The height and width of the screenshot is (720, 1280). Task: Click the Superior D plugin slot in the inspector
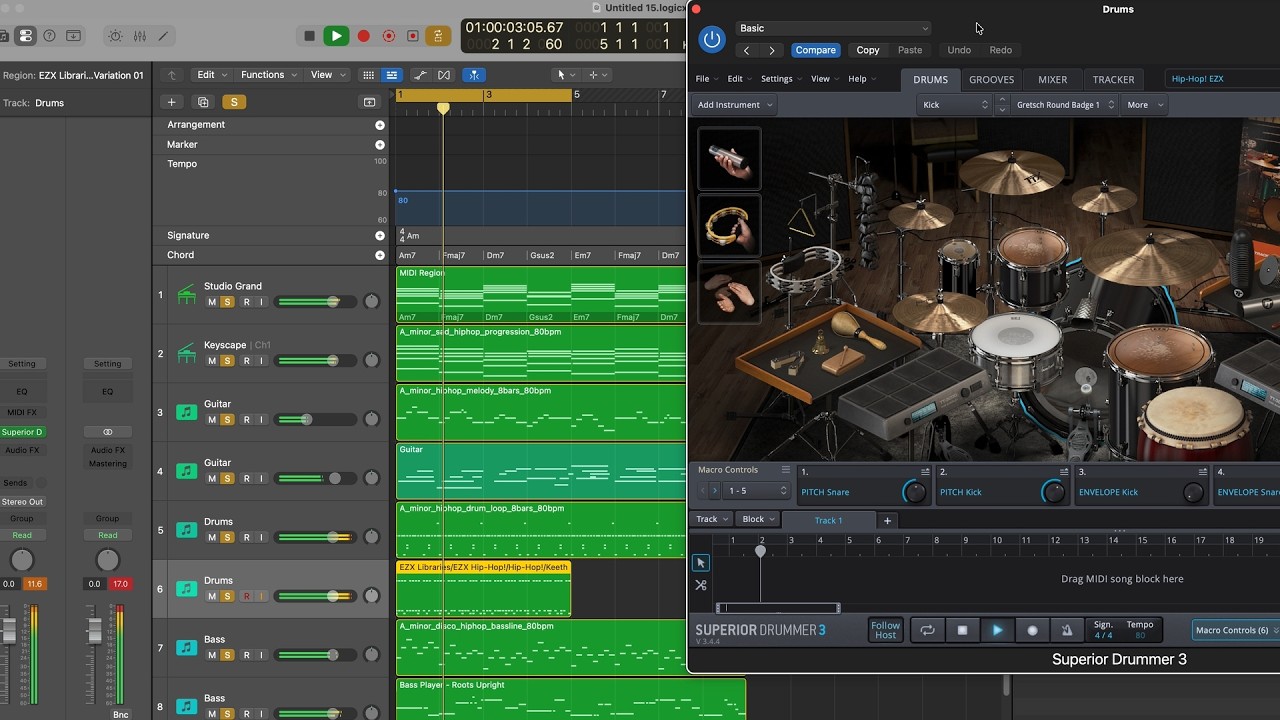coord(22,432)
